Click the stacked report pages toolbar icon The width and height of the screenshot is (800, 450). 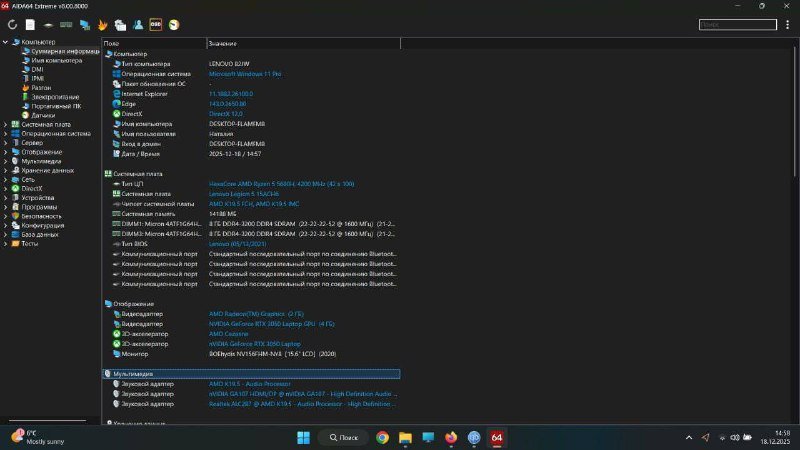(120, 24)
